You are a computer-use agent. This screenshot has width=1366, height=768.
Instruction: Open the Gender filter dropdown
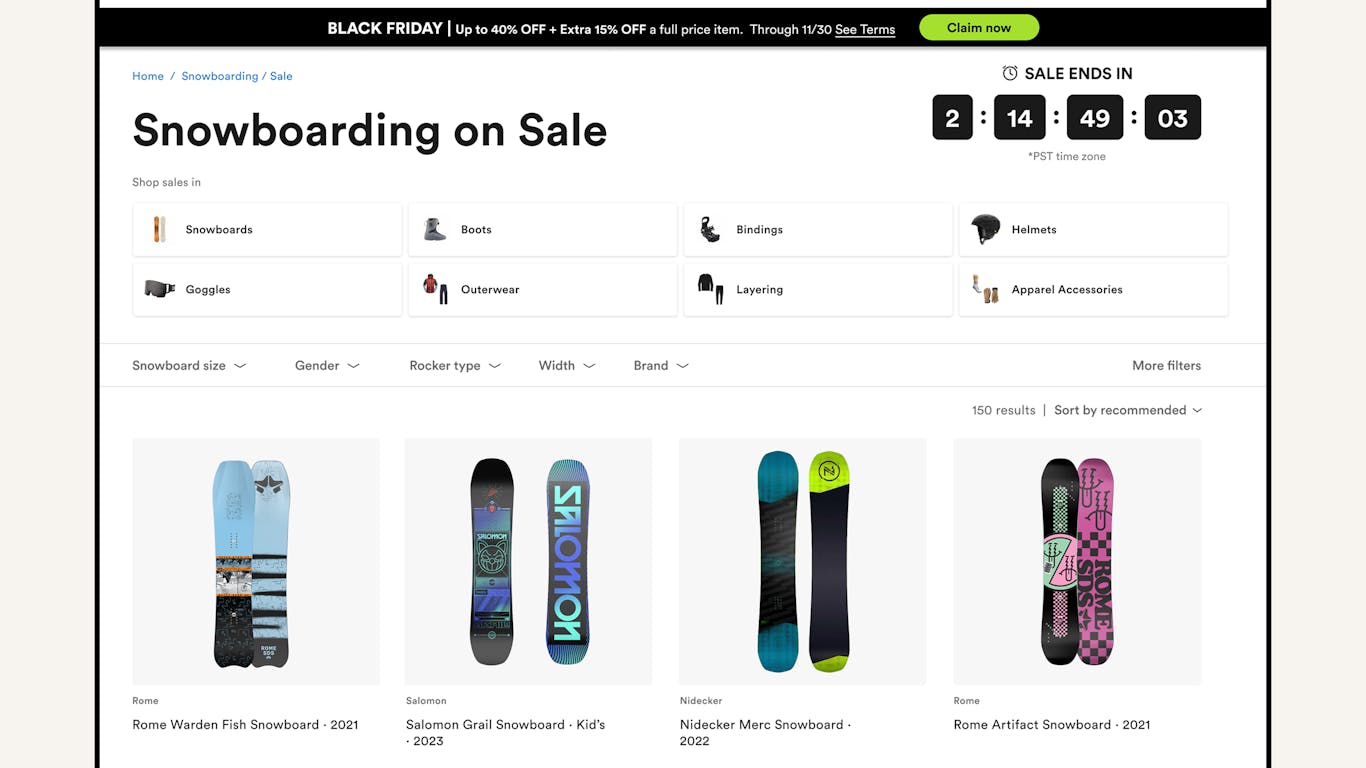(326, 365)
